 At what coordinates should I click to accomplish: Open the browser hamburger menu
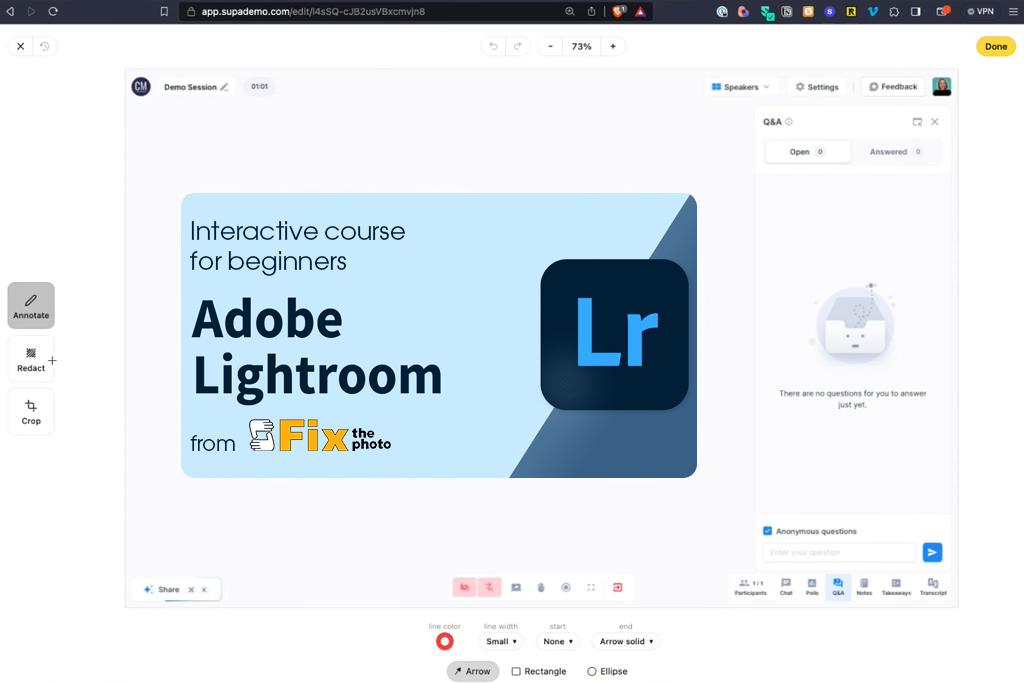pyautogui.click(x=1013, y=11)
